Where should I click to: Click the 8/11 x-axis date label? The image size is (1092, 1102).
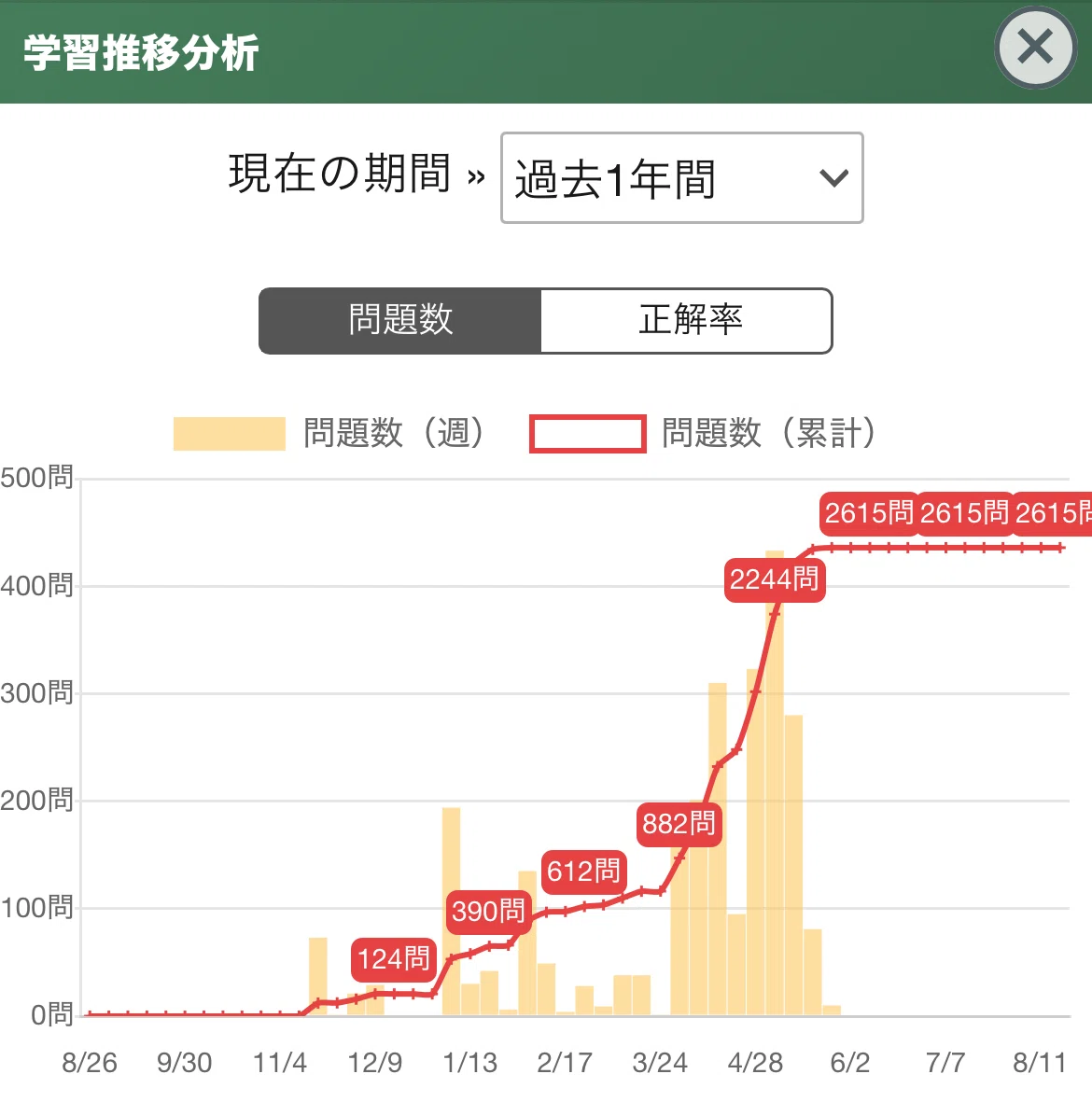(x=1040, y=1063)
